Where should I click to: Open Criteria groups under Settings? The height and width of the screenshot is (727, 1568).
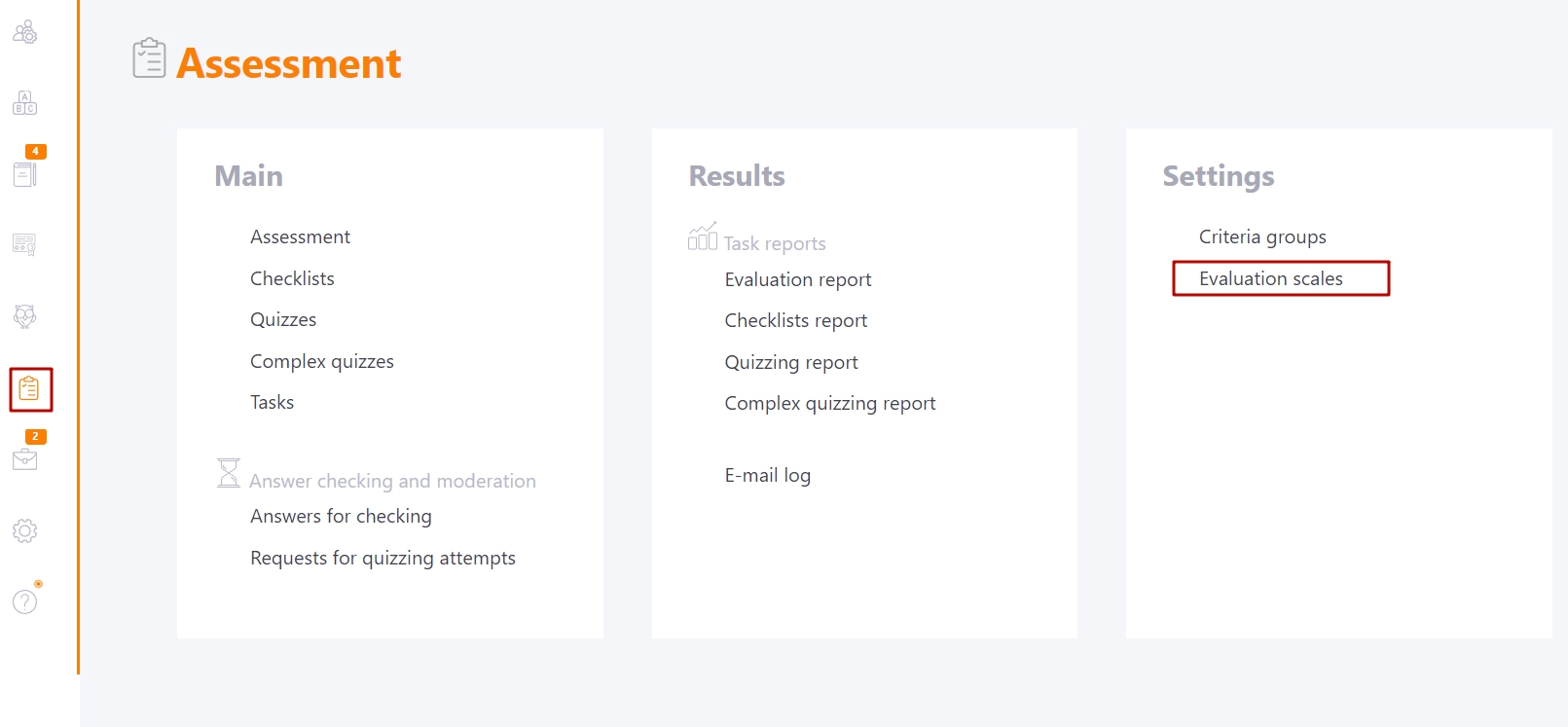point(1262,236)
